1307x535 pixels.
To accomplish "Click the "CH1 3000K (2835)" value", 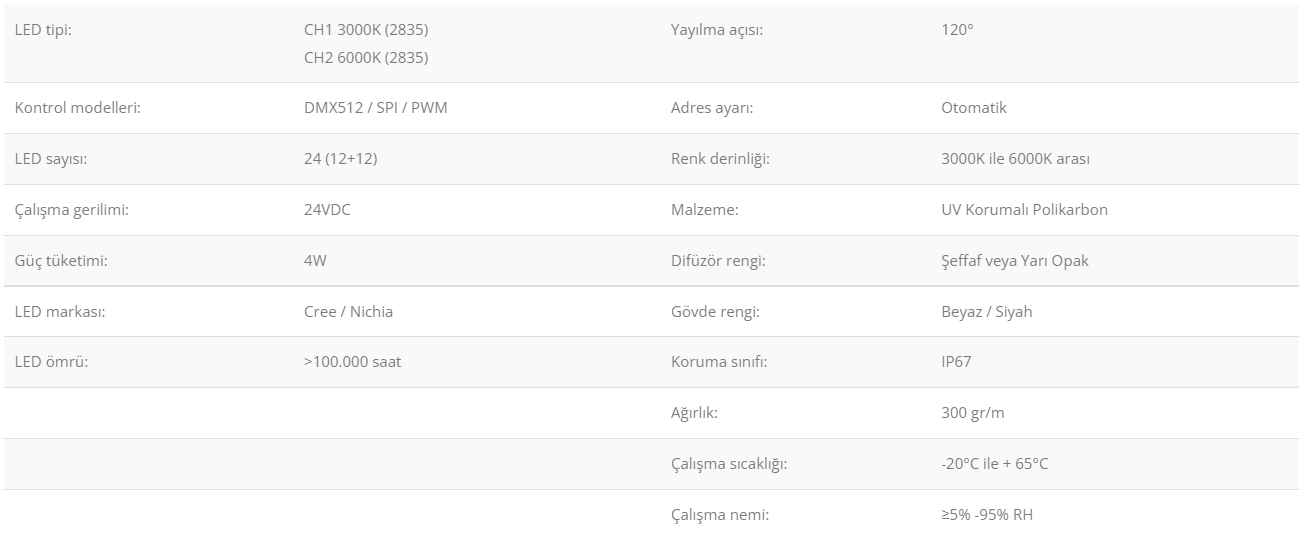I will coord(366,30).
